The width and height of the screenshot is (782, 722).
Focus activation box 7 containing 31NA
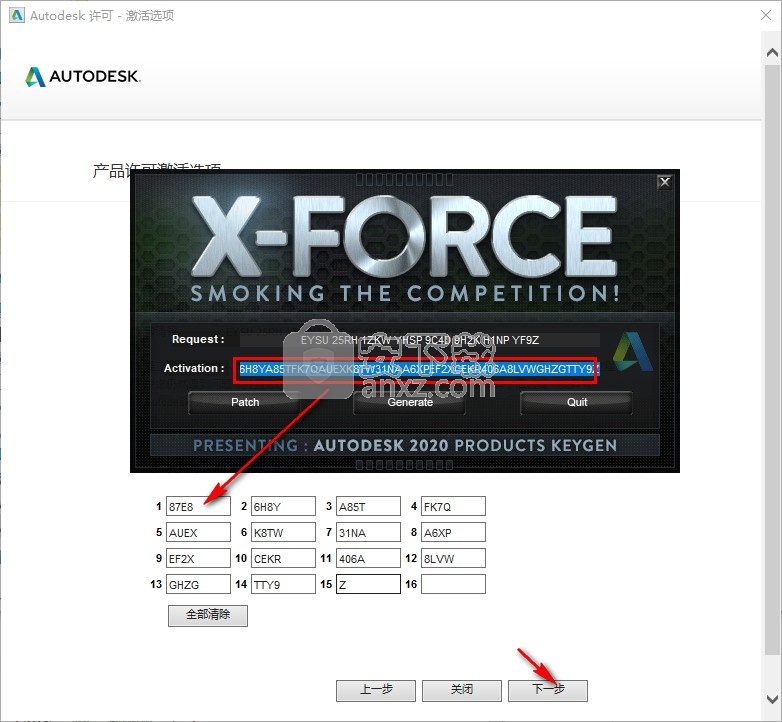tap(368, 532)
